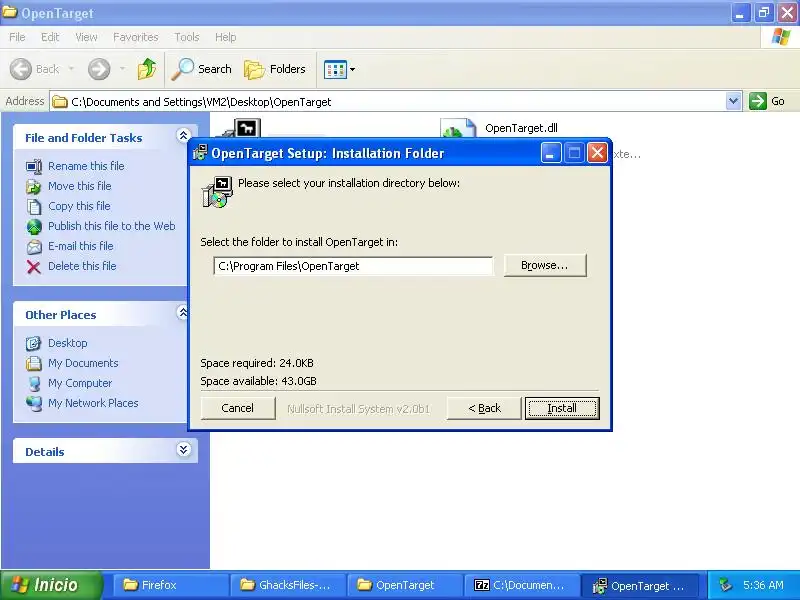This screenshot has height=600, width=800.
Task: Click the OpenTarget installer icon in dialog
Action: (x=217, y=192)
